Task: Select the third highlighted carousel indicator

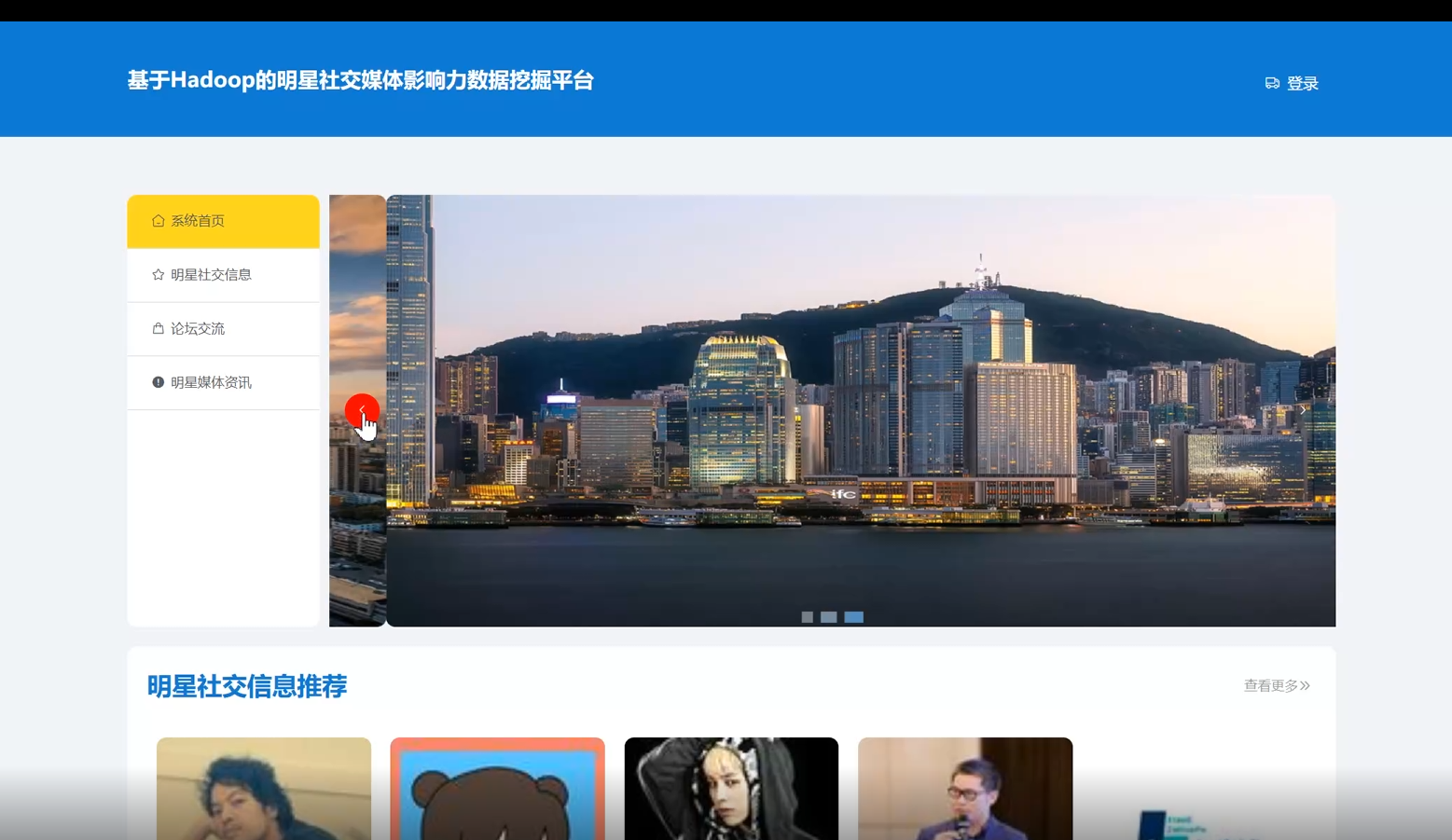Action: (854, 617)
